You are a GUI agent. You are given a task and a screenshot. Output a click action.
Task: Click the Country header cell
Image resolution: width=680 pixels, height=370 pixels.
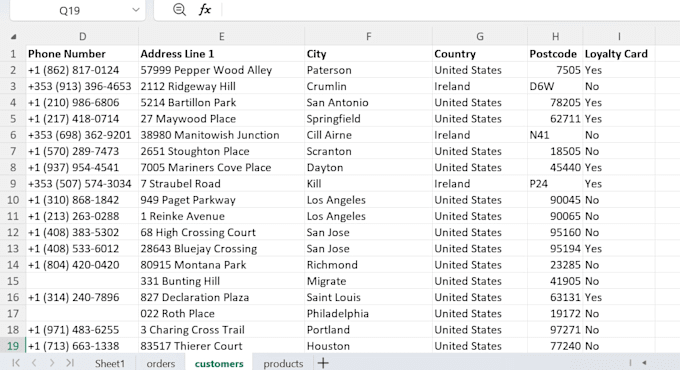click(x=480, y=54)
